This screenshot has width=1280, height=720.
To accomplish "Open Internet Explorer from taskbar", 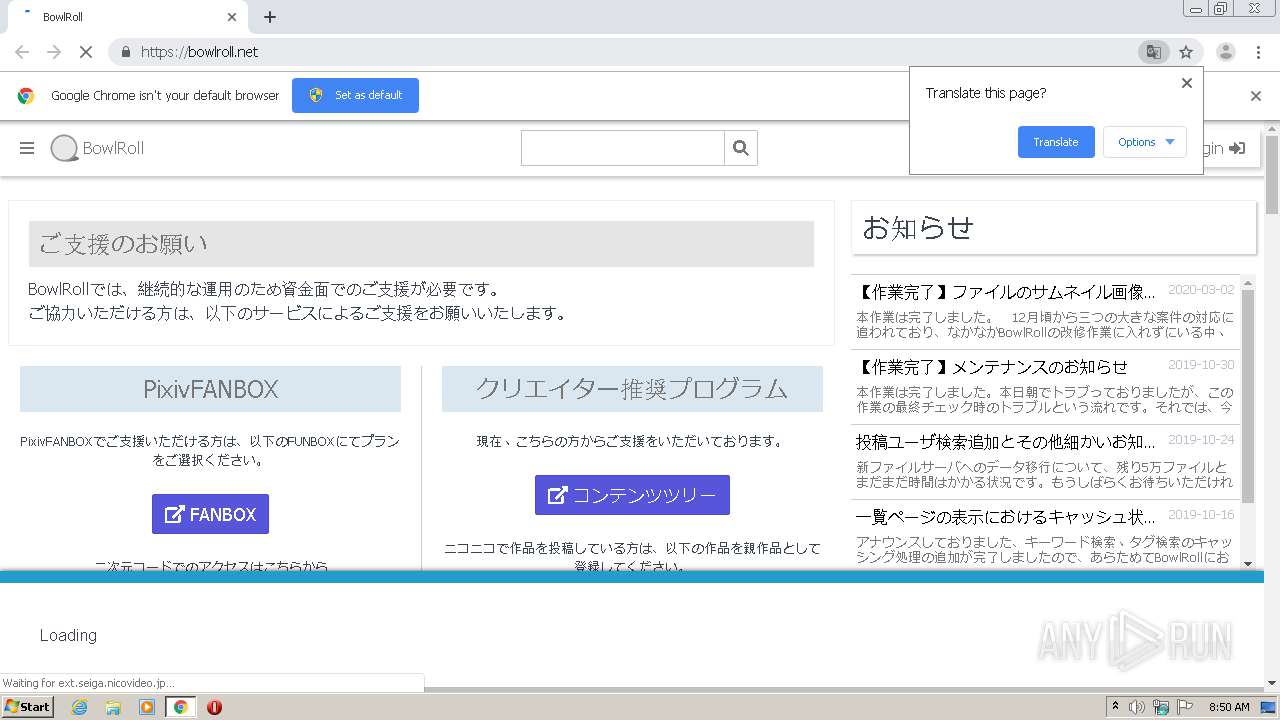I will (x=79, y=707).
